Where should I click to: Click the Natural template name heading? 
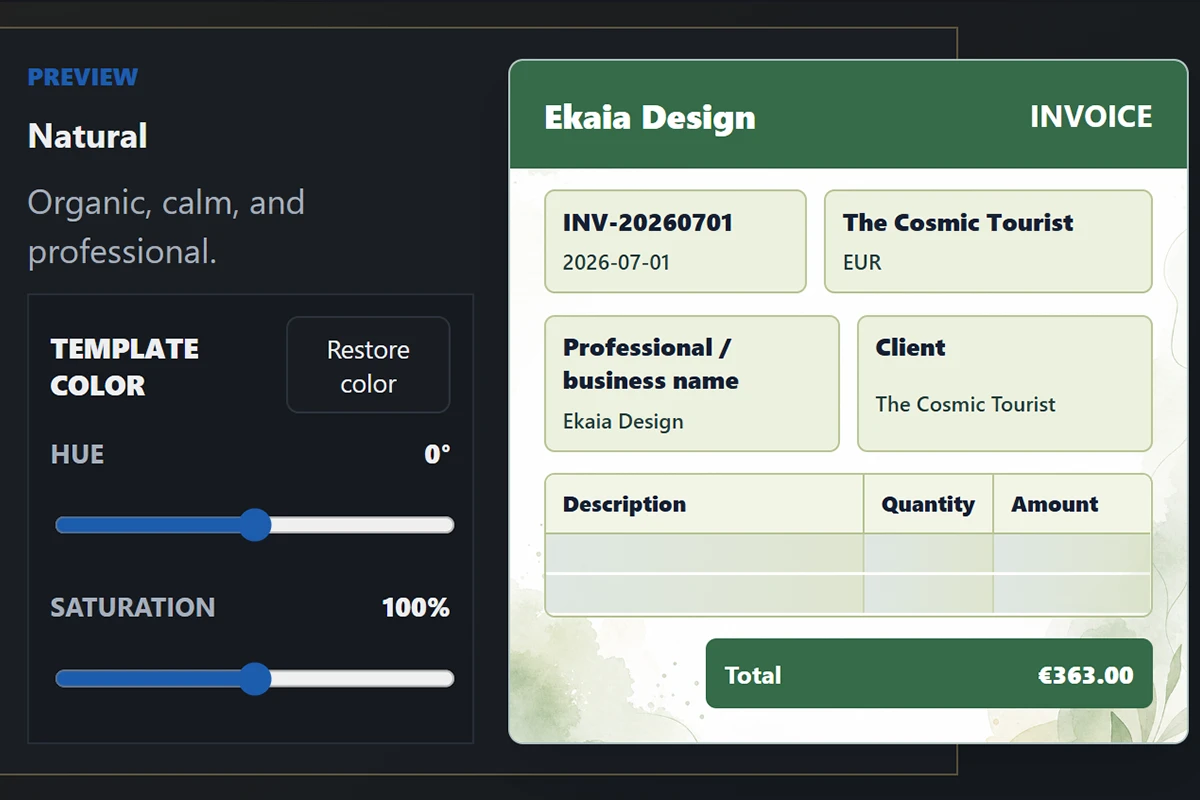click(88, 136)
